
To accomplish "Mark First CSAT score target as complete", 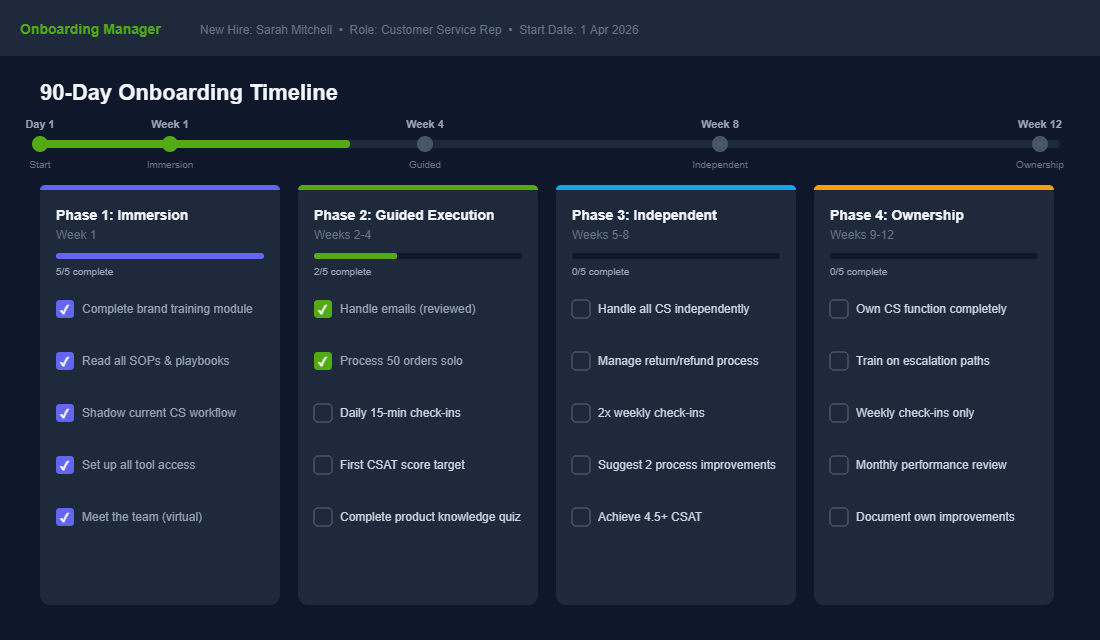I will tap(322, 465).
